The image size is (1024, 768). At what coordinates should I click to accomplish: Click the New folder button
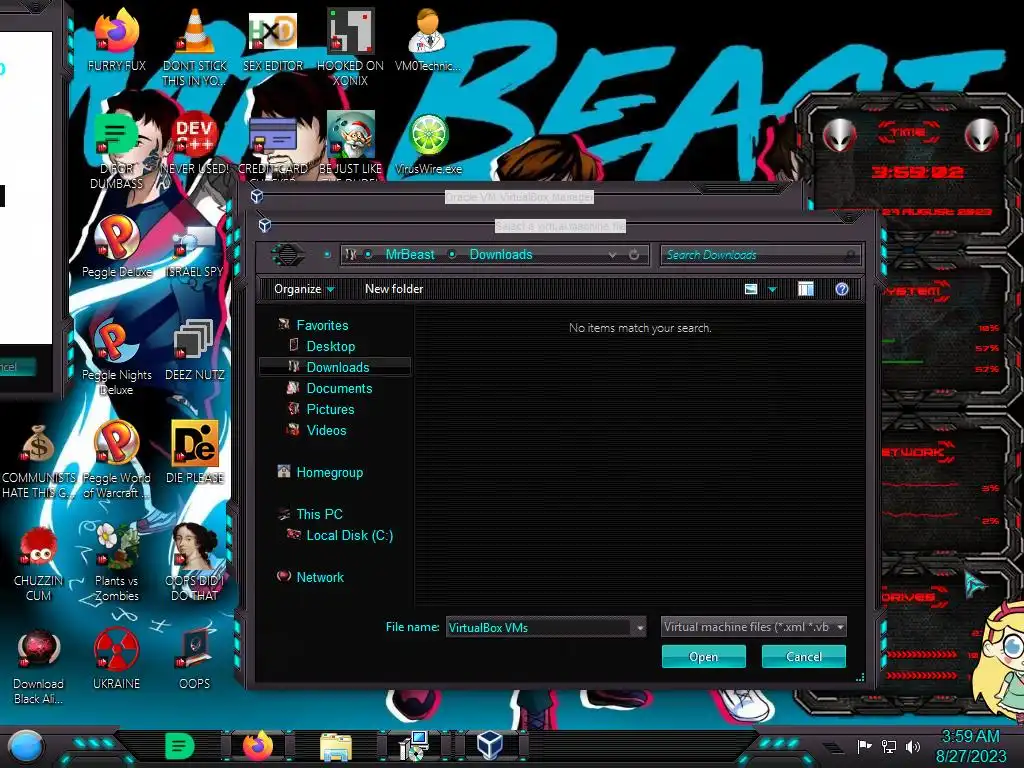tap(394, 289)
